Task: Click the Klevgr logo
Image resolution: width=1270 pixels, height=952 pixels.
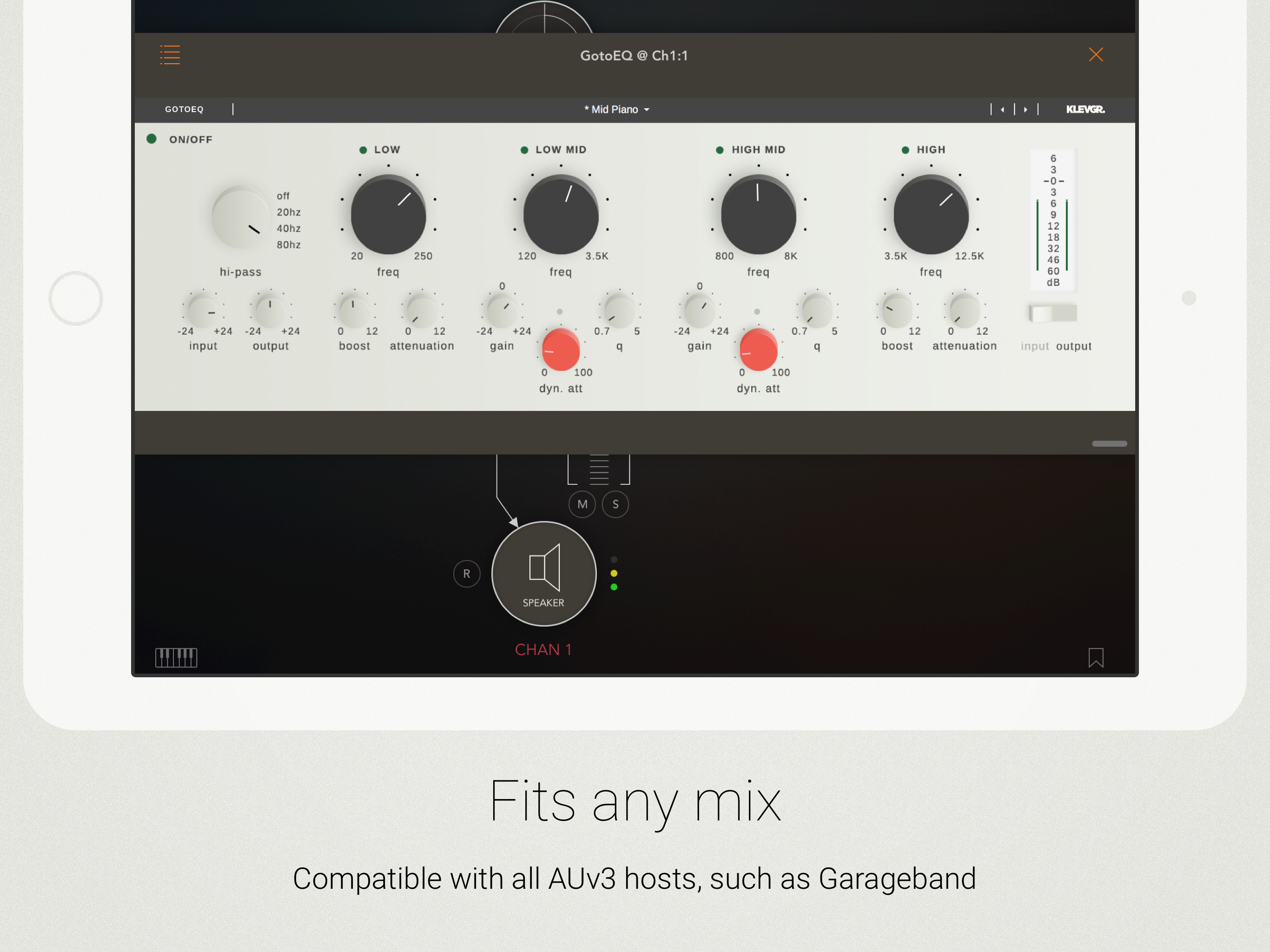Action: pos(1085,110)
